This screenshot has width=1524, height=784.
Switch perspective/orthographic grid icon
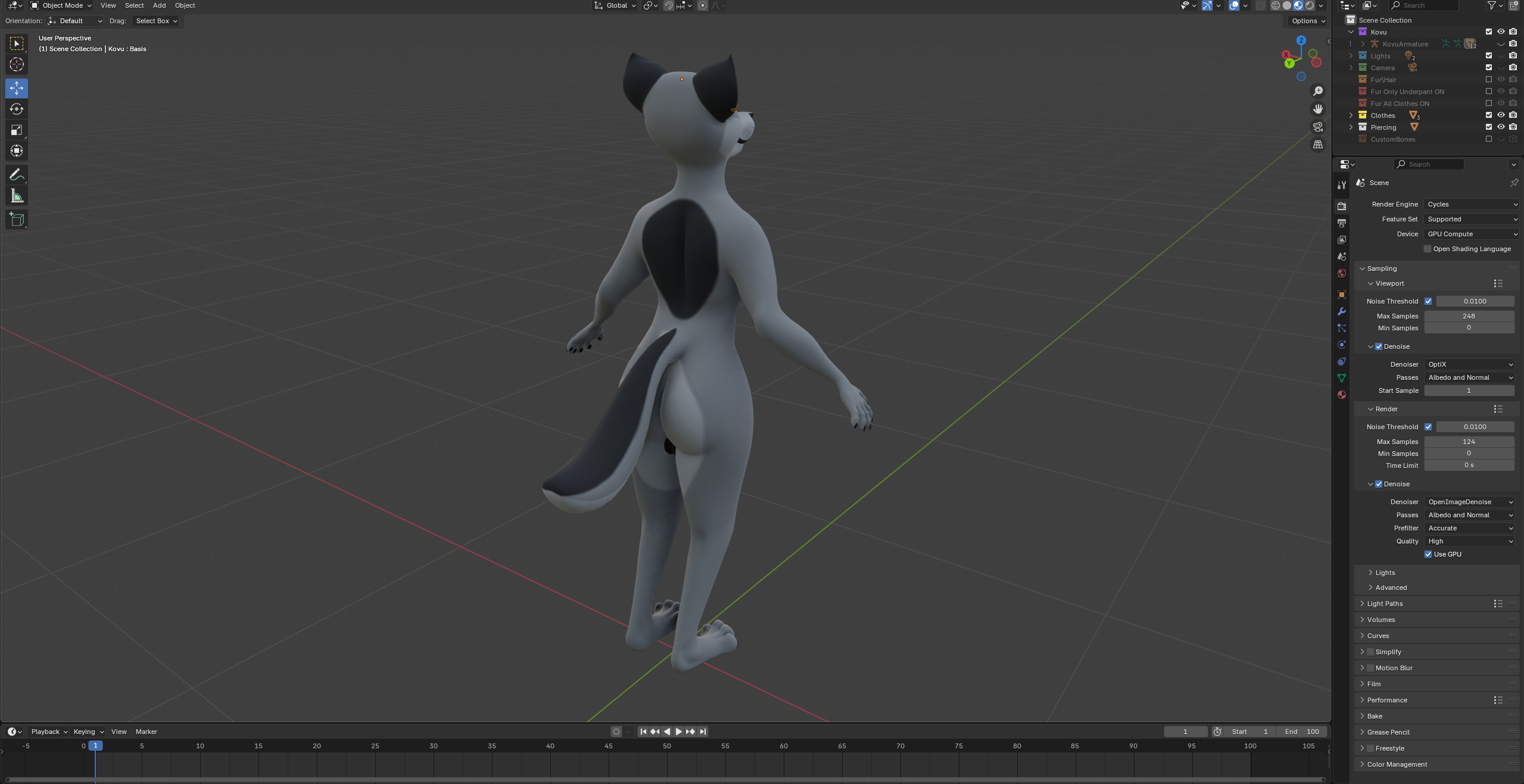click(1318, 145)
